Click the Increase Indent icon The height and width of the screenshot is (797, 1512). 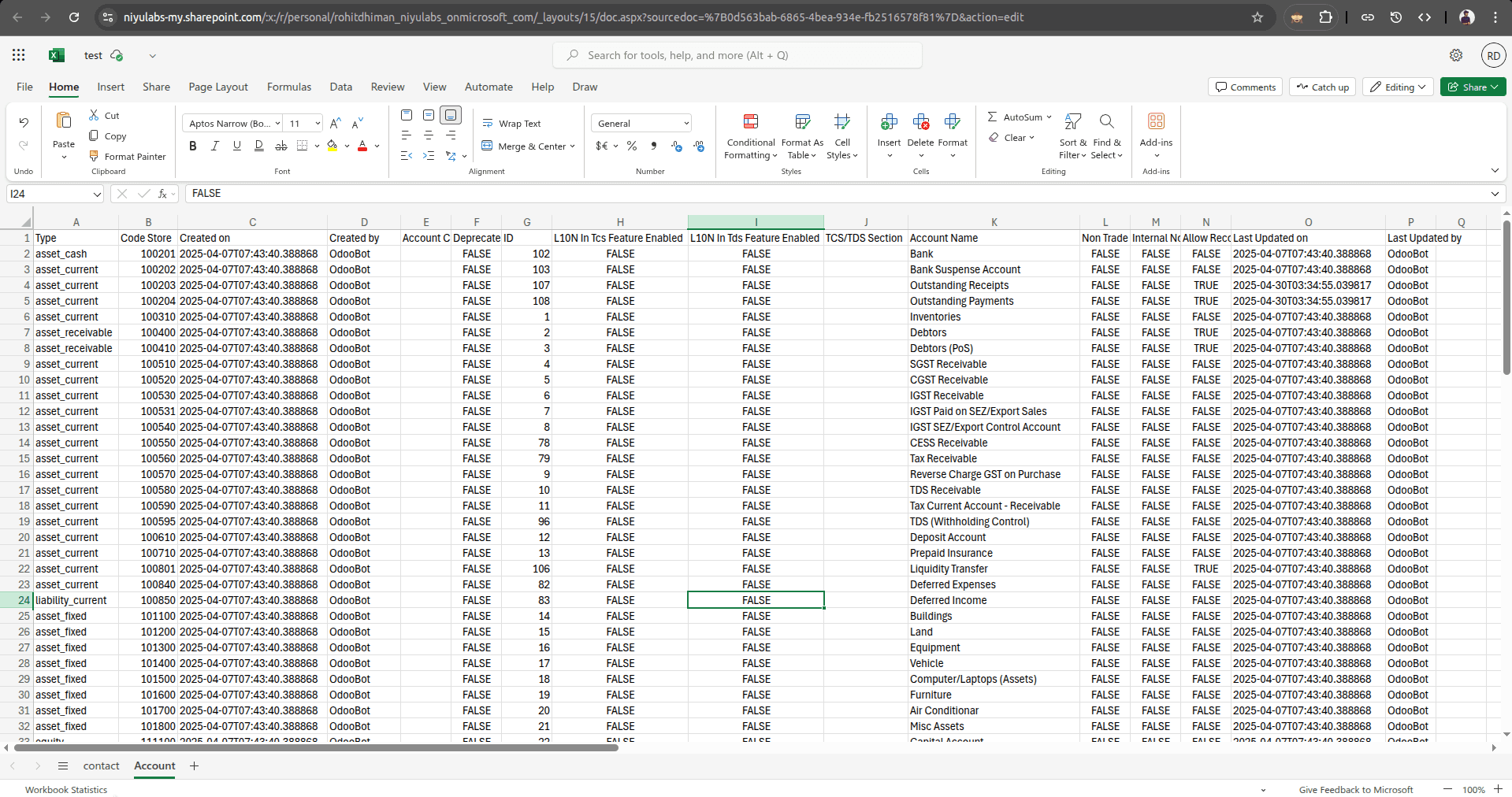[429, 156]
